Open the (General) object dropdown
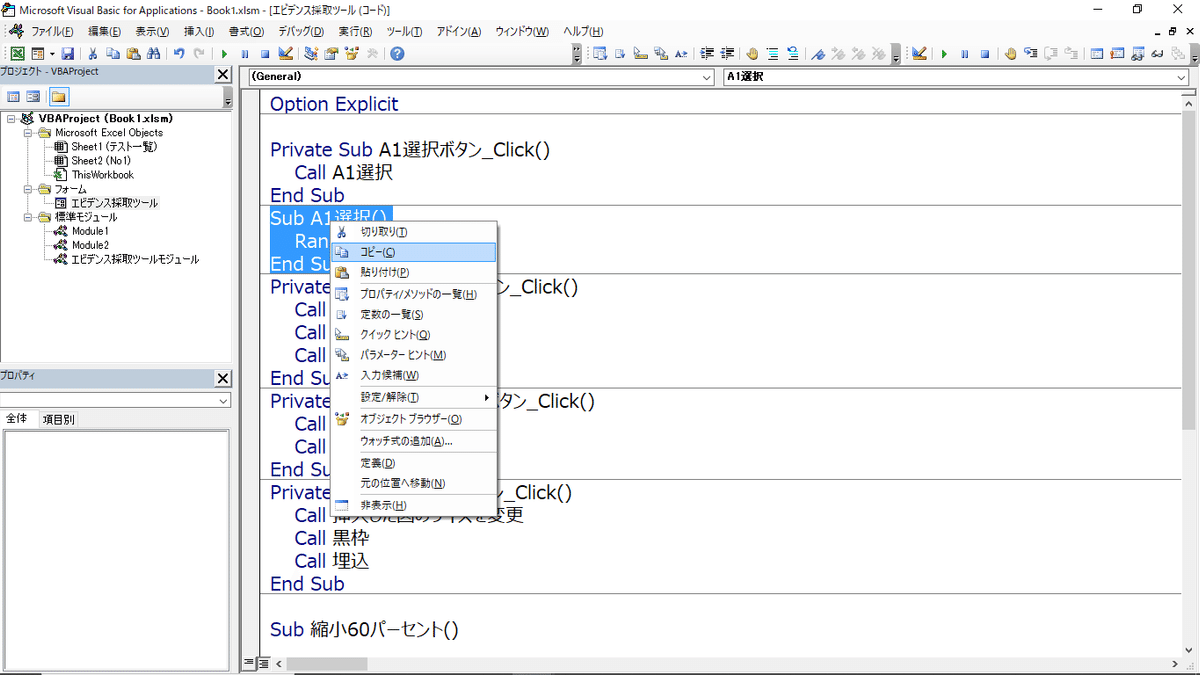 [x=705, y=76]
